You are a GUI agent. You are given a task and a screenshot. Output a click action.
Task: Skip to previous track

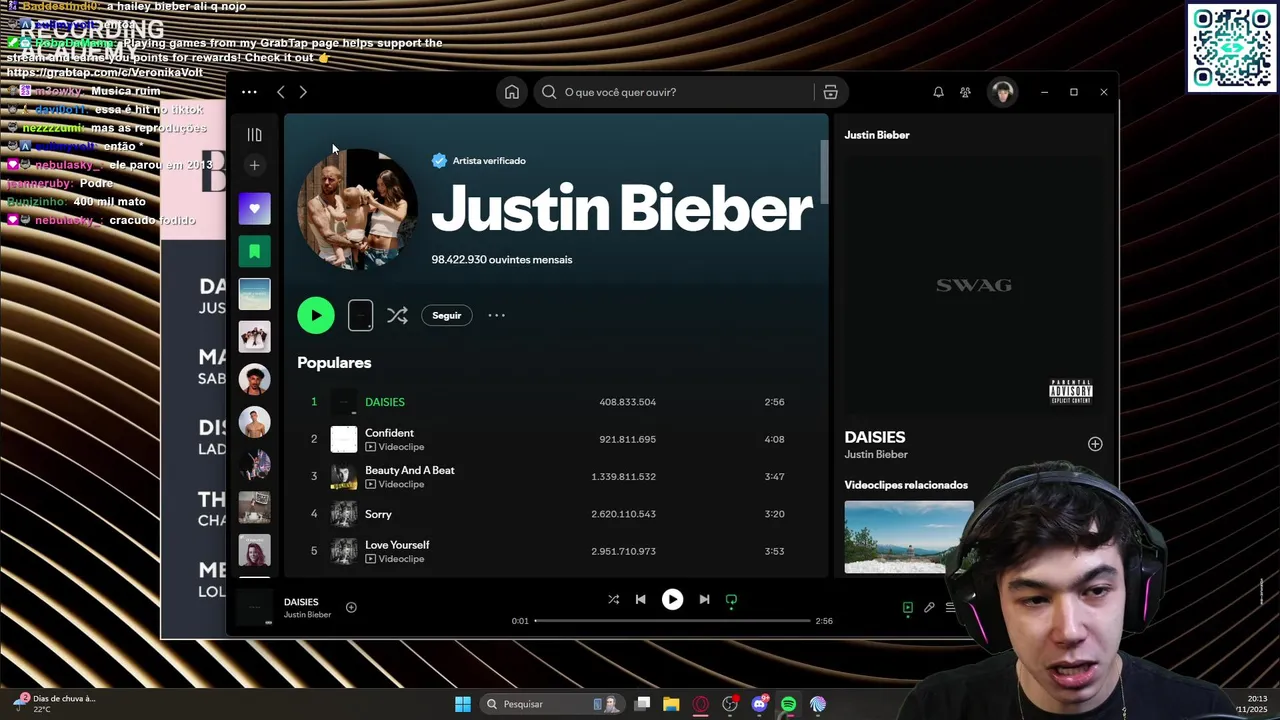(x=641, y=600)
